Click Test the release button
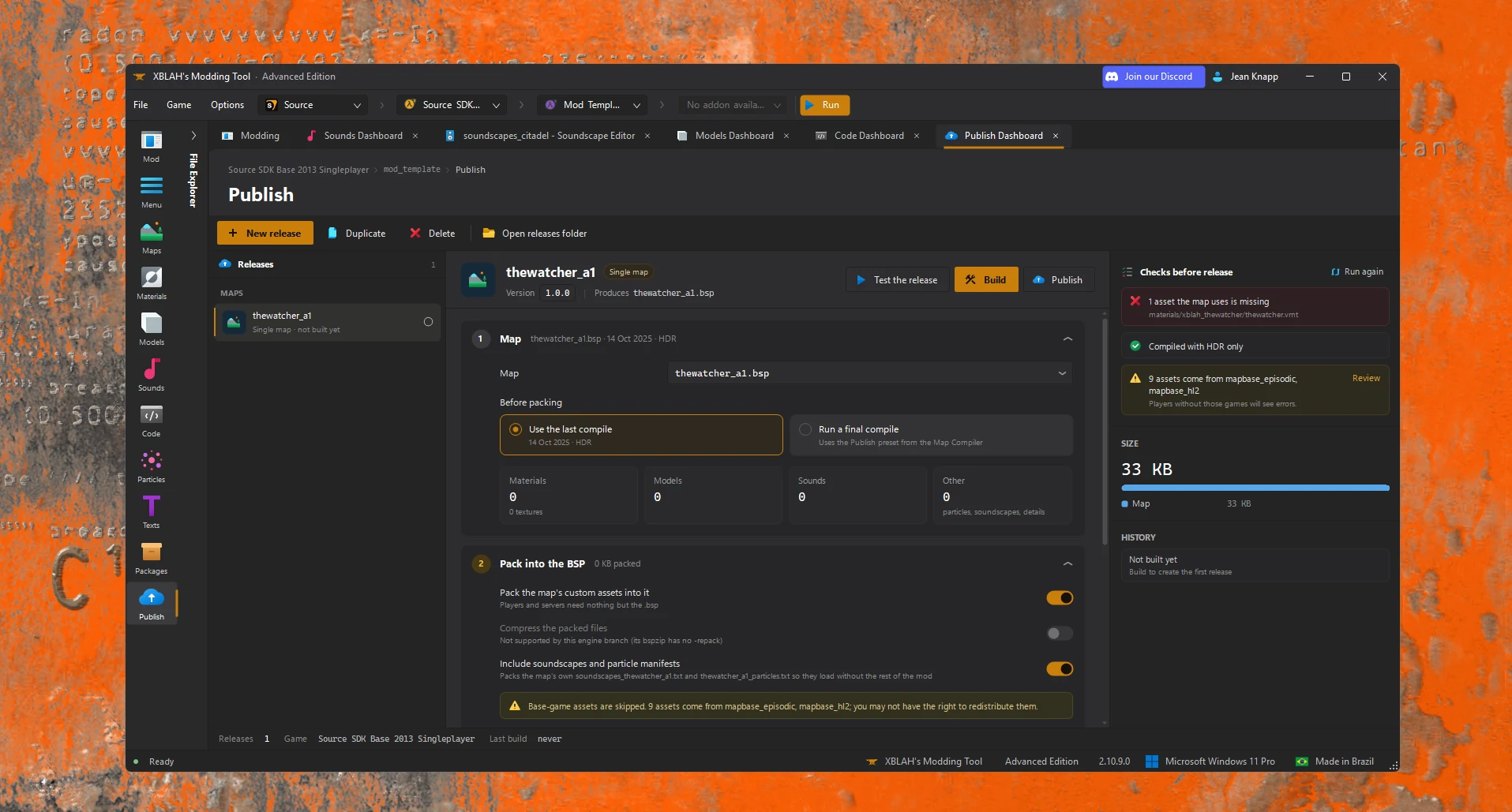The image size is (1512, 812). 897,280
